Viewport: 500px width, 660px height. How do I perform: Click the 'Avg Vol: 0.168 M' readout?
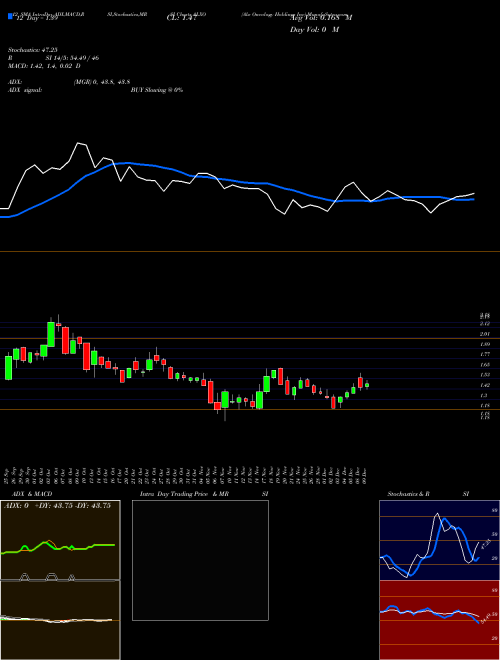tap(321, 18)
